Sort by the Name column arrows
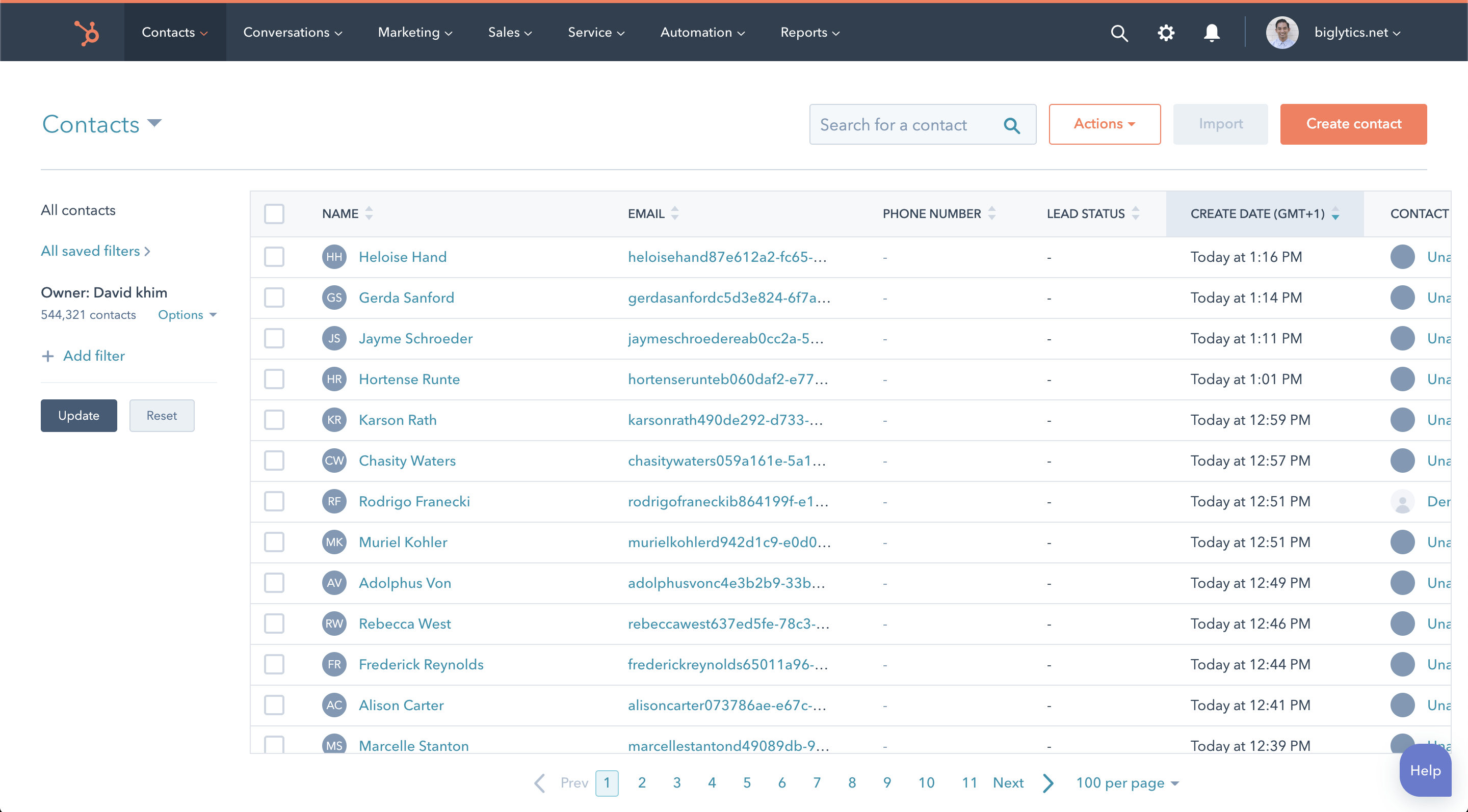 click(369, 213)
